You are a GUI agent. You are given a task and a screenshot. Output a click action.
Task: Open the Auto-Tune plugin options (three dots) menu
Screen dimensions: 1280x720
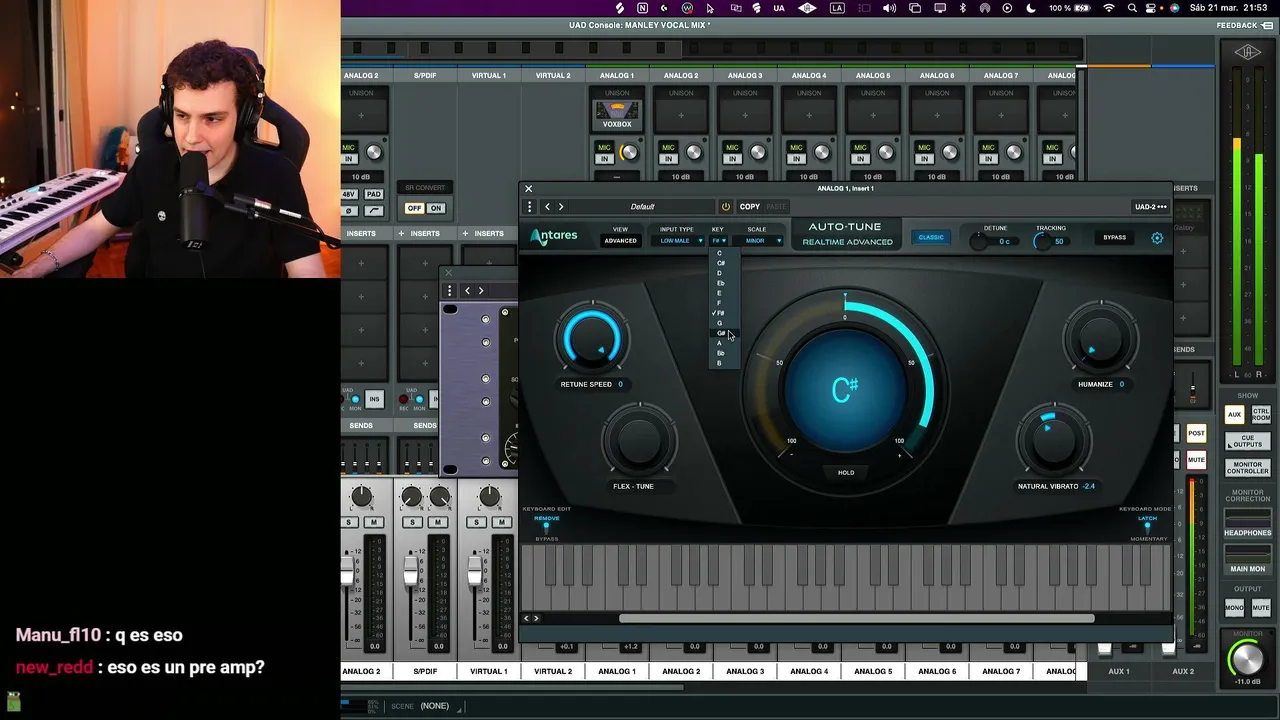[530, 207]
